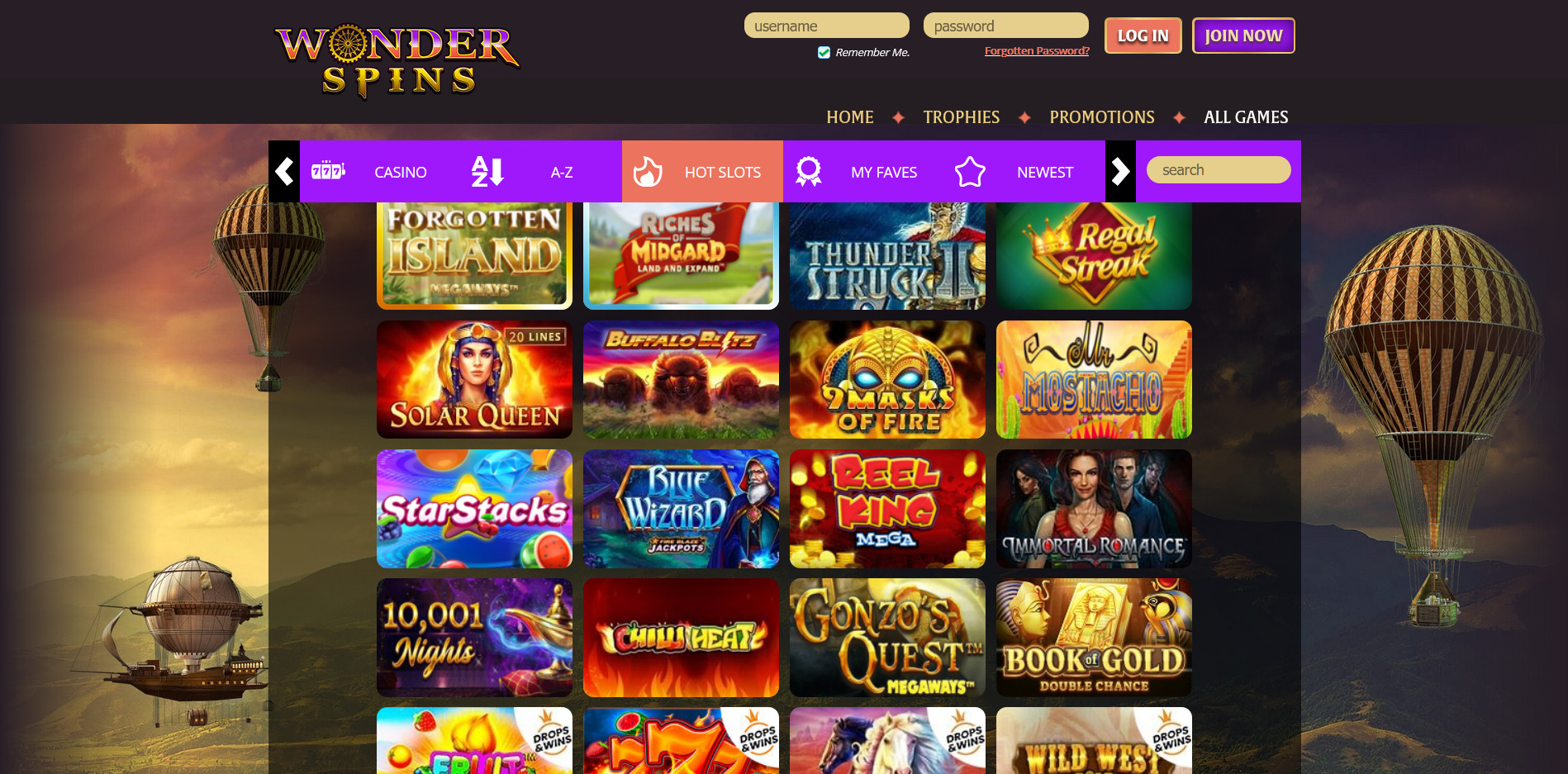1568x774 pixels.
Task: Open the Forgotten Password link
Action: pos(1037,51)
